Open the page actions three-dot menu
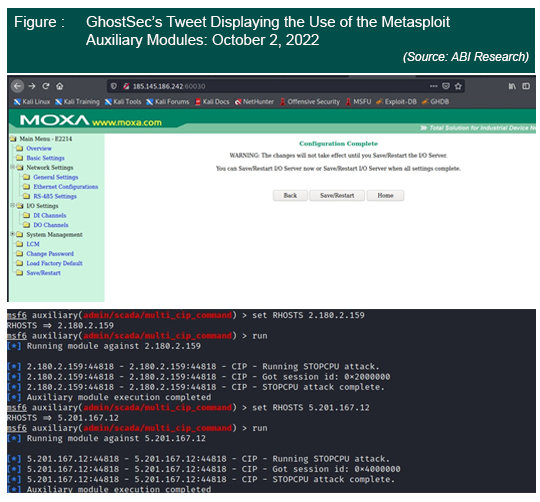This screenshot has height=502, width=540. click(434, 86)
